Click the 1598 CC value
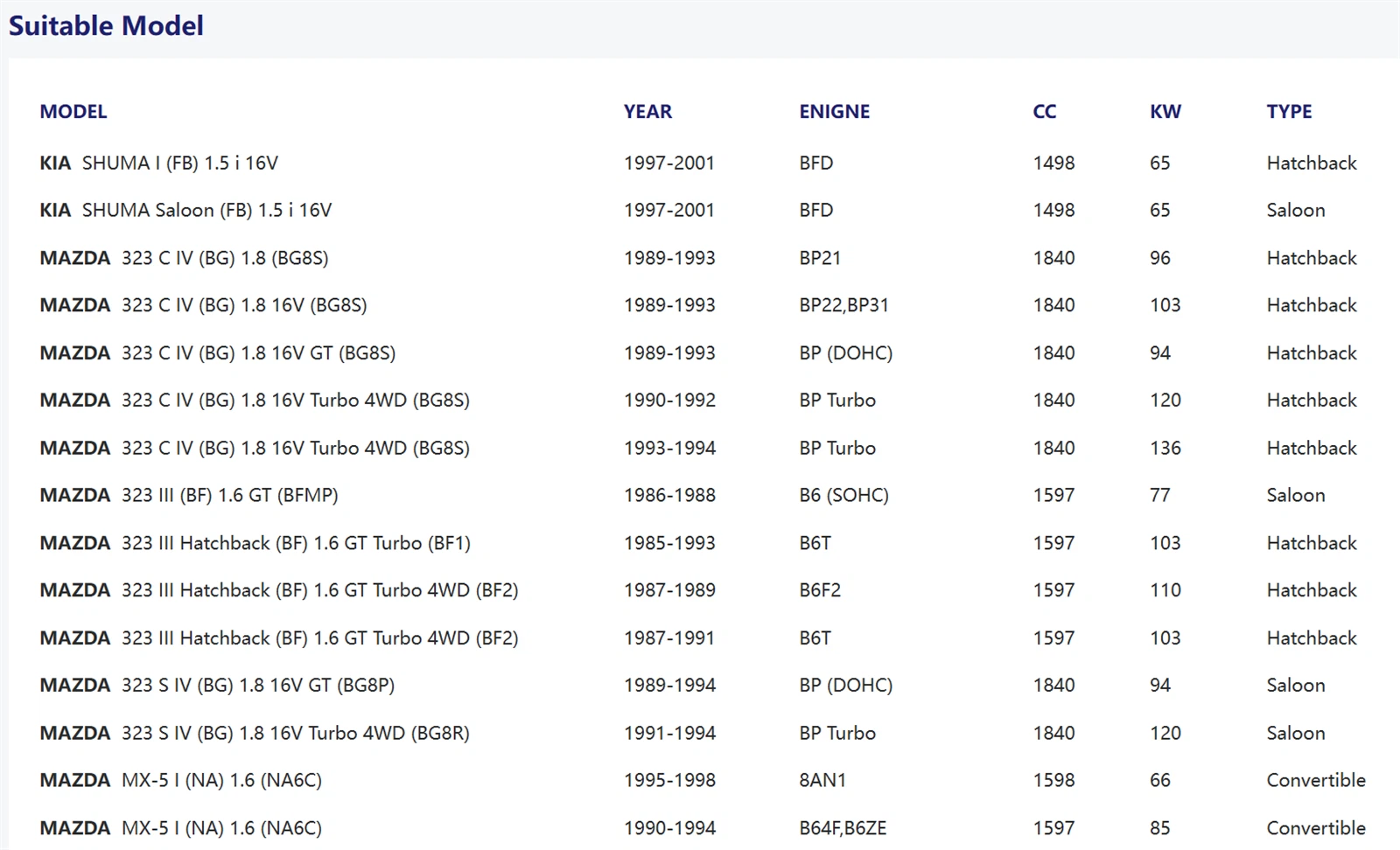 1053,780
